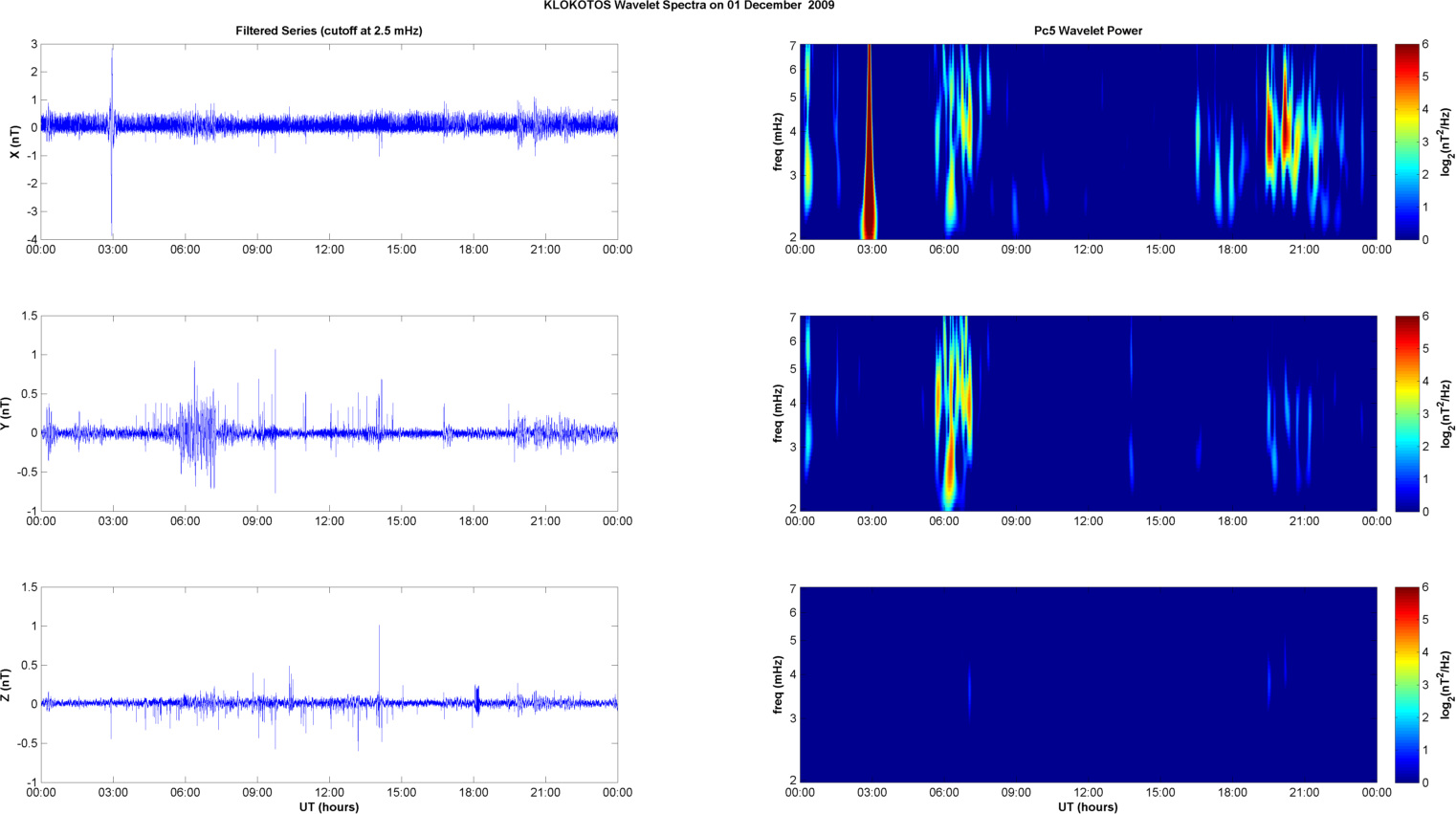Click freq (mHz) label of the bottom wavelet plot
1456x814 pixels.
pos(778,685)
